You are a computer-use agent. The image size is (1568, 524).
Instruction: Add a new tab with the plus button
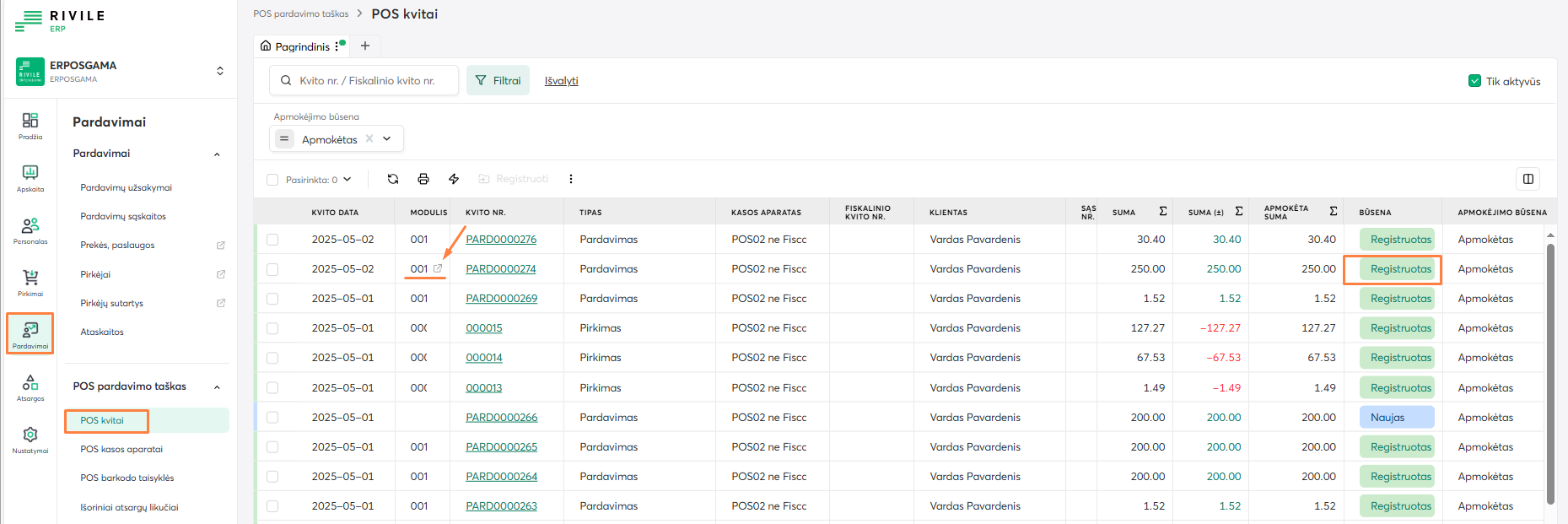pos(365,46)
